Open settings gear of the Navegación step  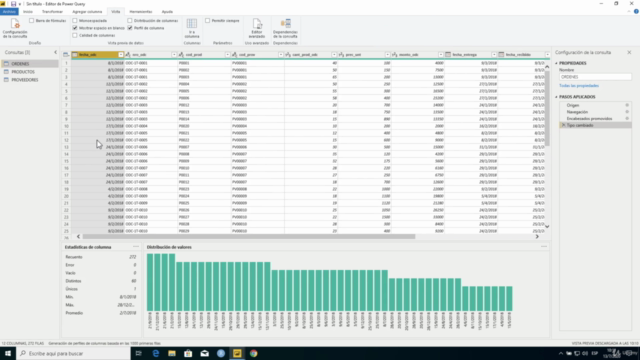[x=627, y=112]
